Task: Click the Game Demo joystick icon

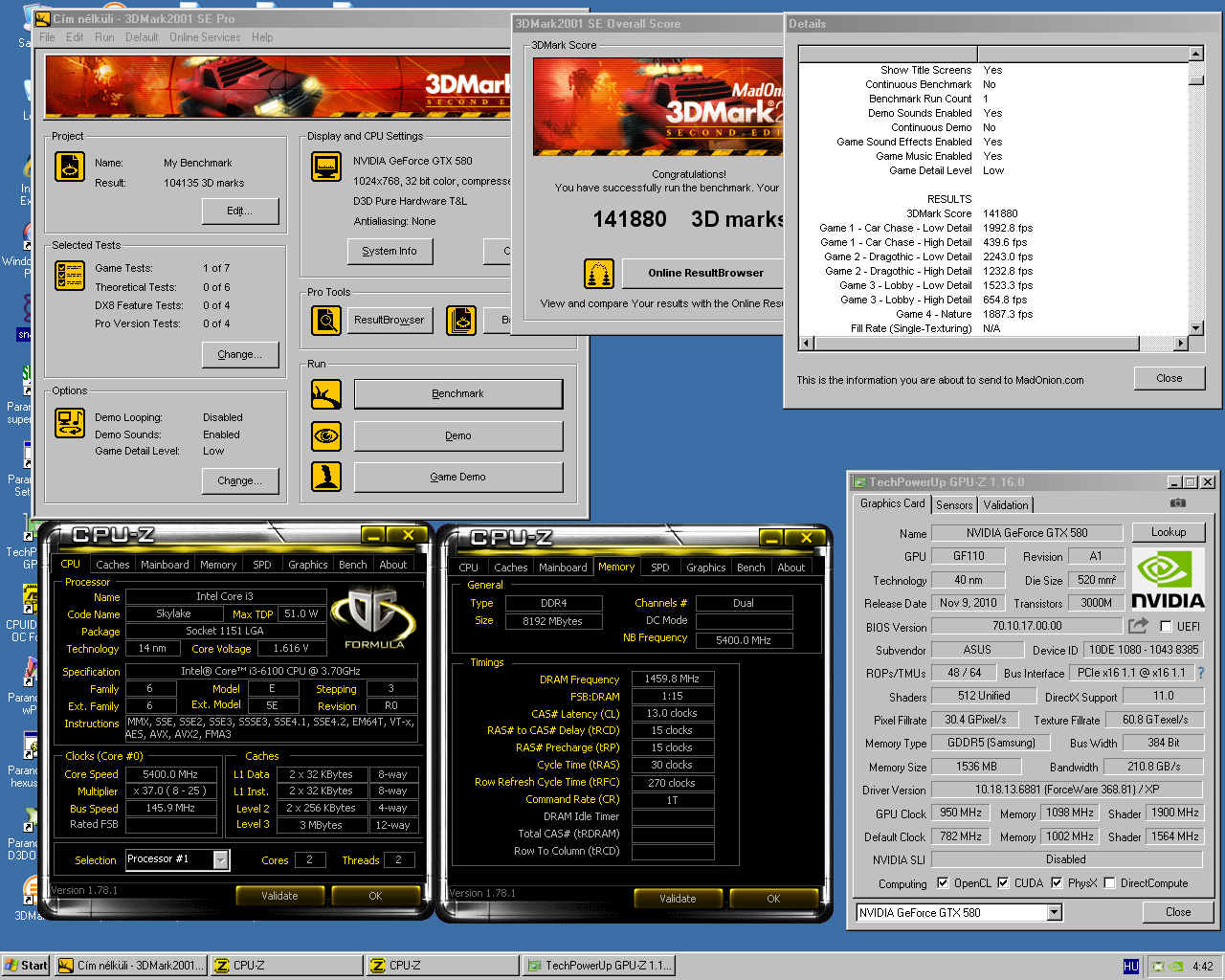Action: click(x=326, y=477)
